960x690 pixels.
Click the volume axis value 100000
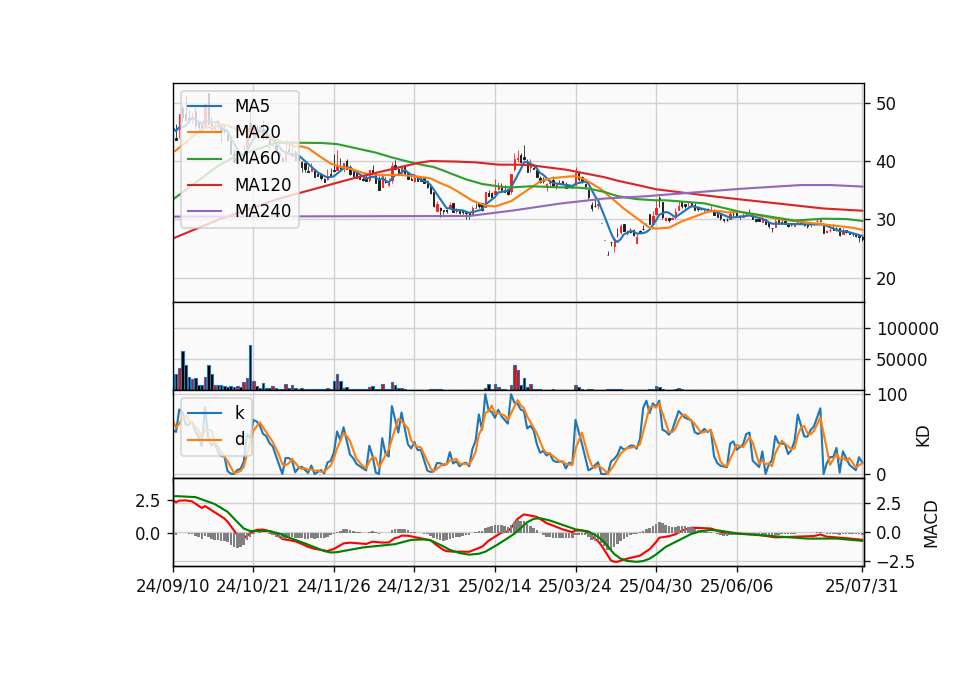[x=907, y=329]
